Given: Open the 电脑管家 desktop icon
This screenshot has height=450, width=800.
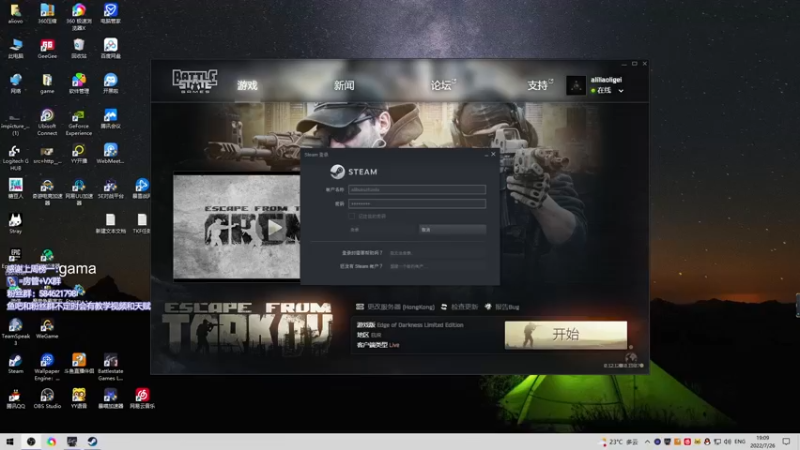Looking at the screenshot, I should pos(110,14).
